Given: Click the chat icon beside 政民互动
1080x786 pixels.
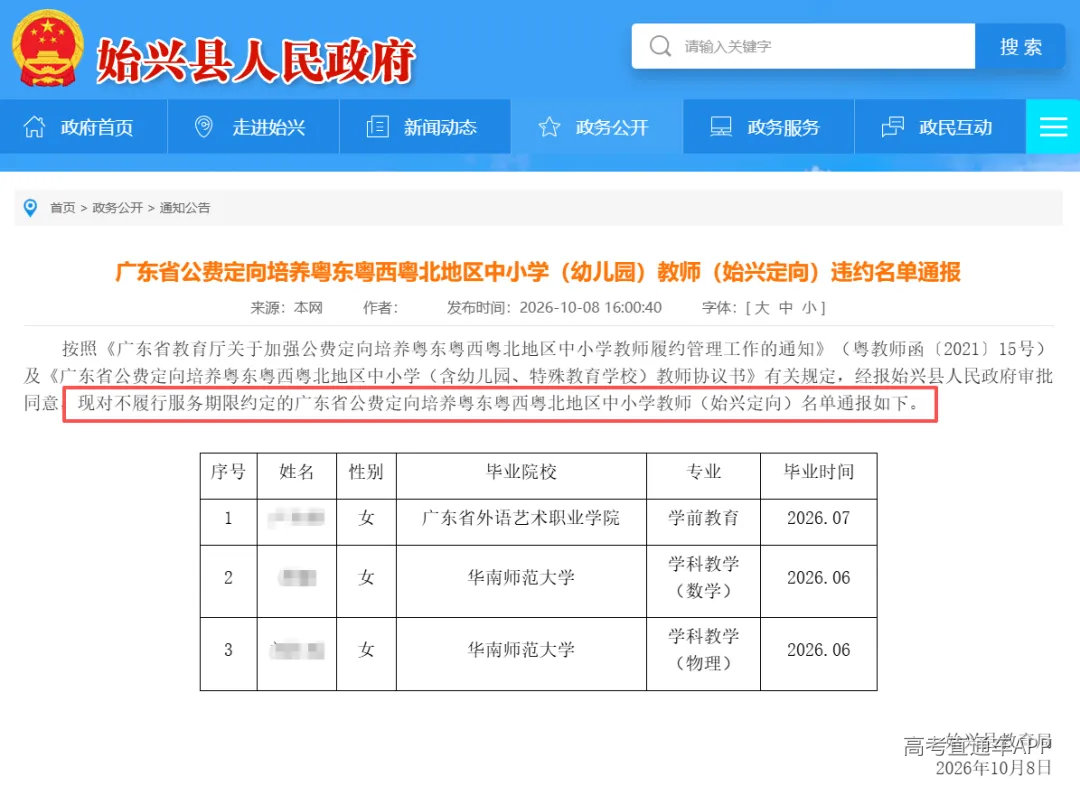Looking at the screenshot, I should point(893,127).
